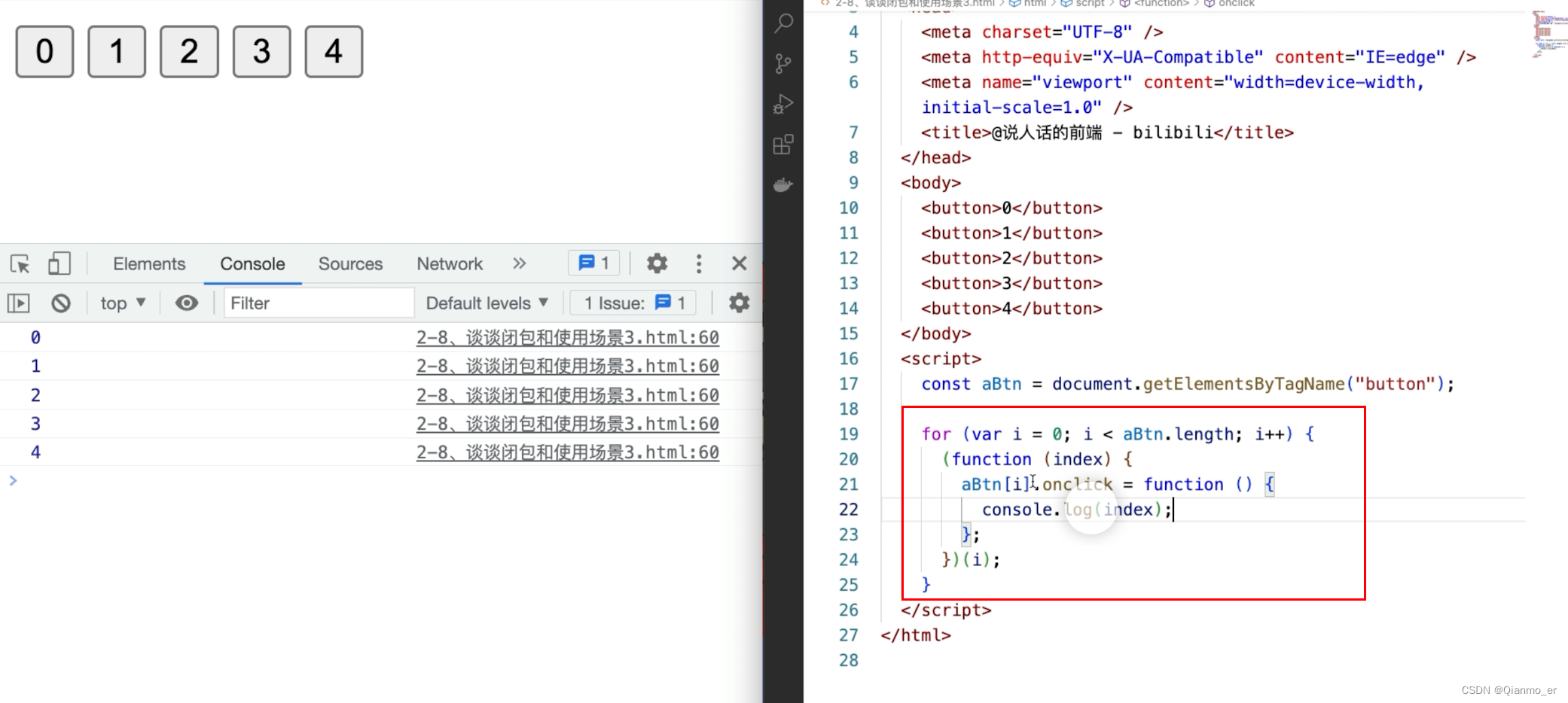Click line number 22 in the editor gutter

click(x=849, y=510)
